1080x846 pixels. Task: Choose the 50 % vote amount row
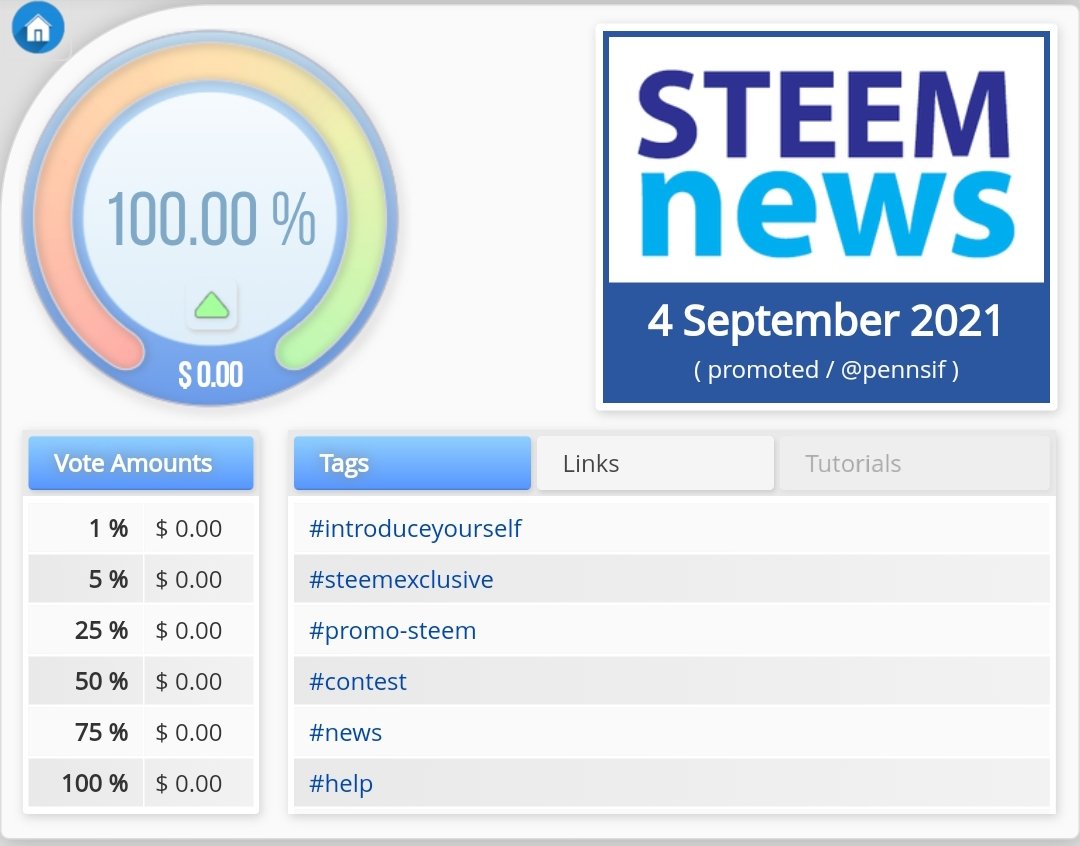click(x=140, y=682)
